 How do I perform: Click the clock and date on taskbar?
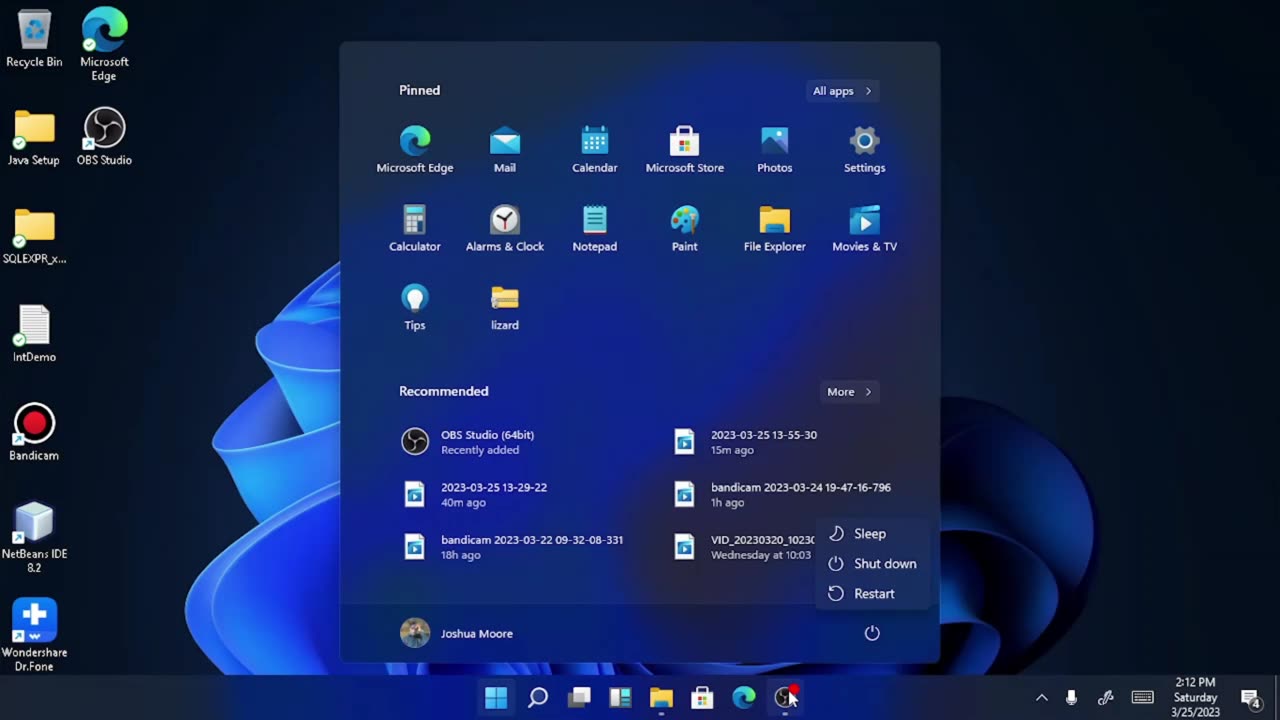point(1195,697)
